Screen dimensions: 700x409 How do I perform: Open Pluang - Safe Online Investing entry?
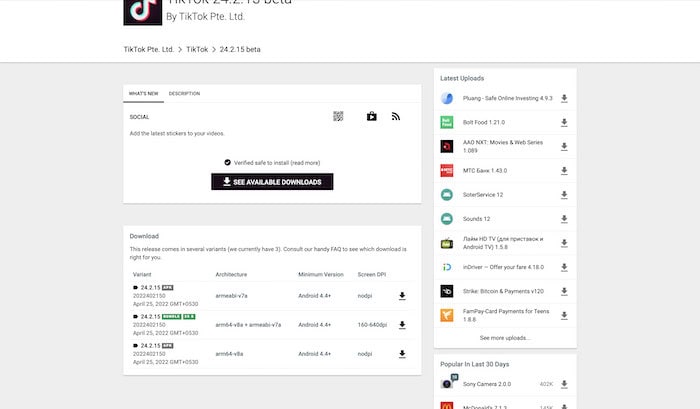508,98
